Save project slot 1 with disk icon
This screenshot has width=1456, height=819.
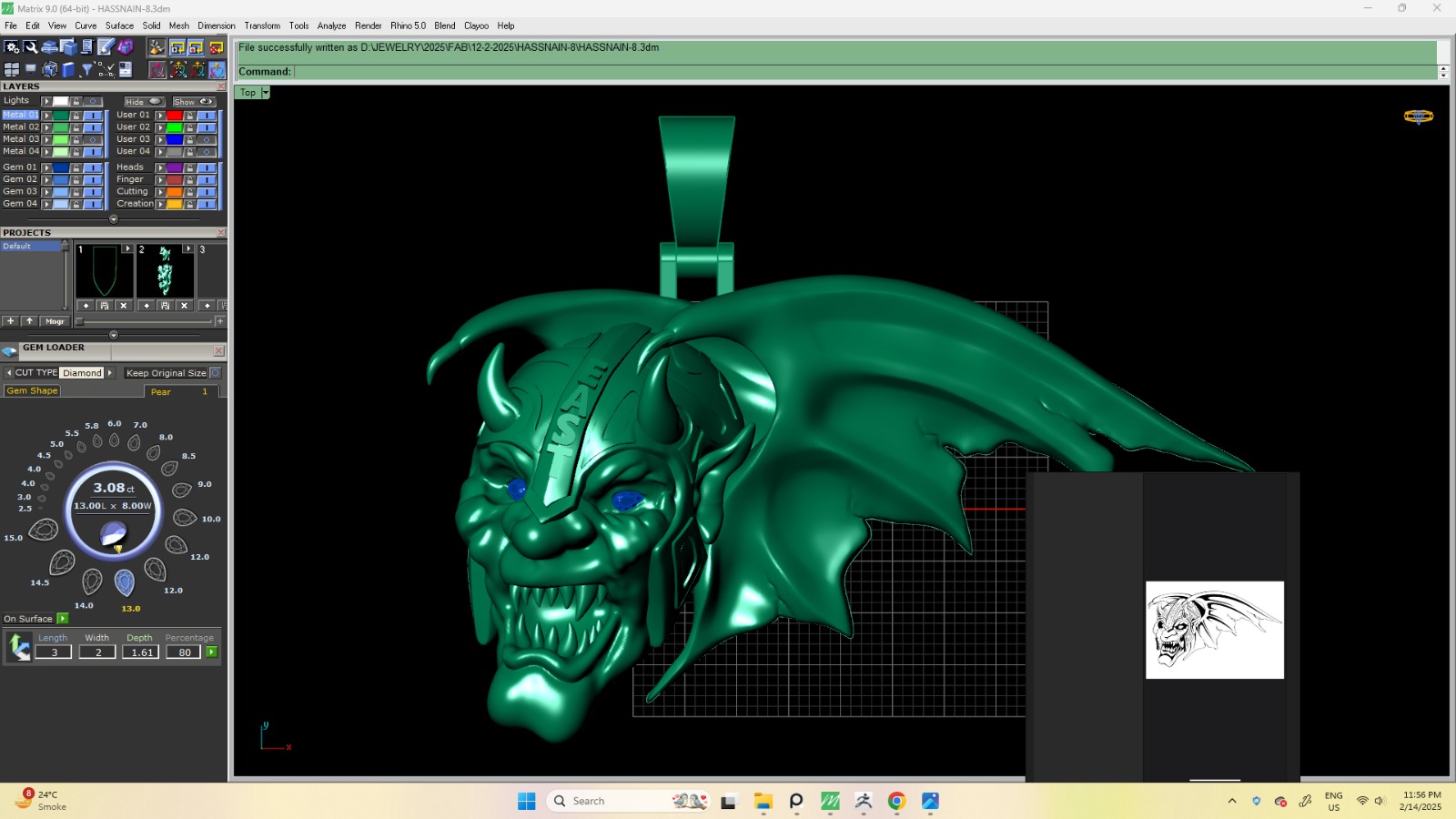coord(105,306)
